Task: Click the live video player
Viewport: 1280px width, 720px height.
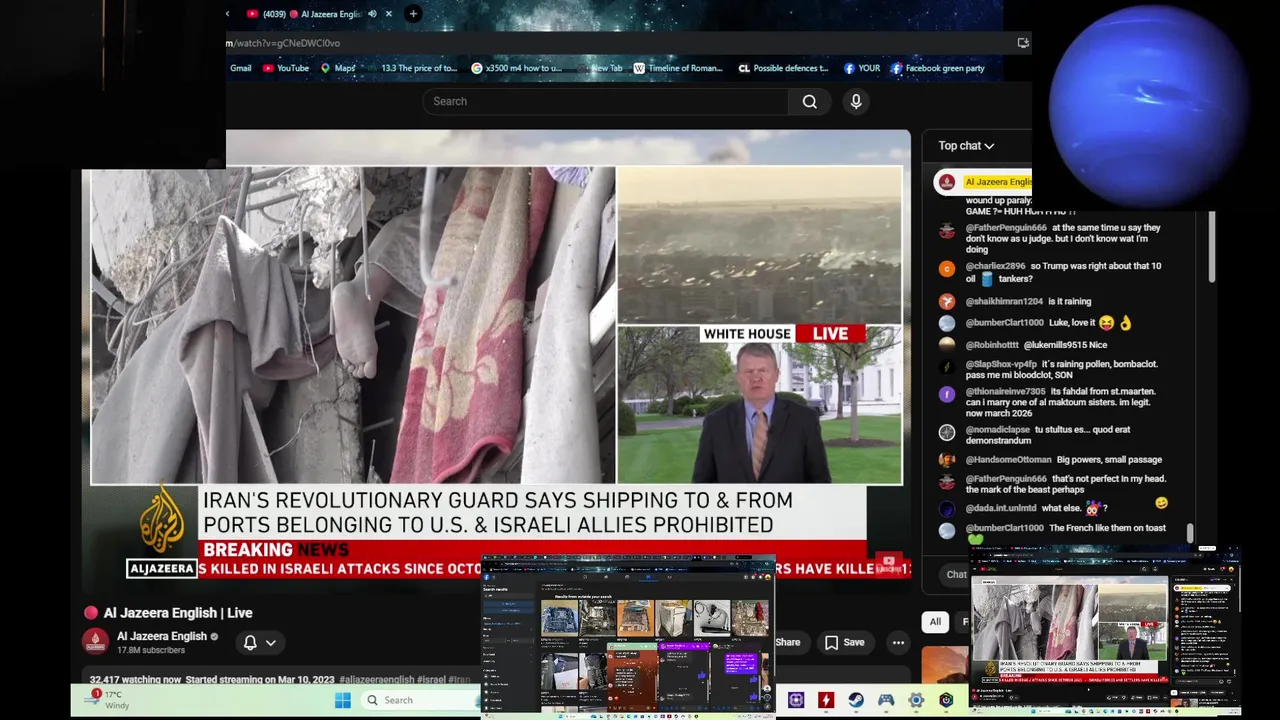Action: click(496, 355)
